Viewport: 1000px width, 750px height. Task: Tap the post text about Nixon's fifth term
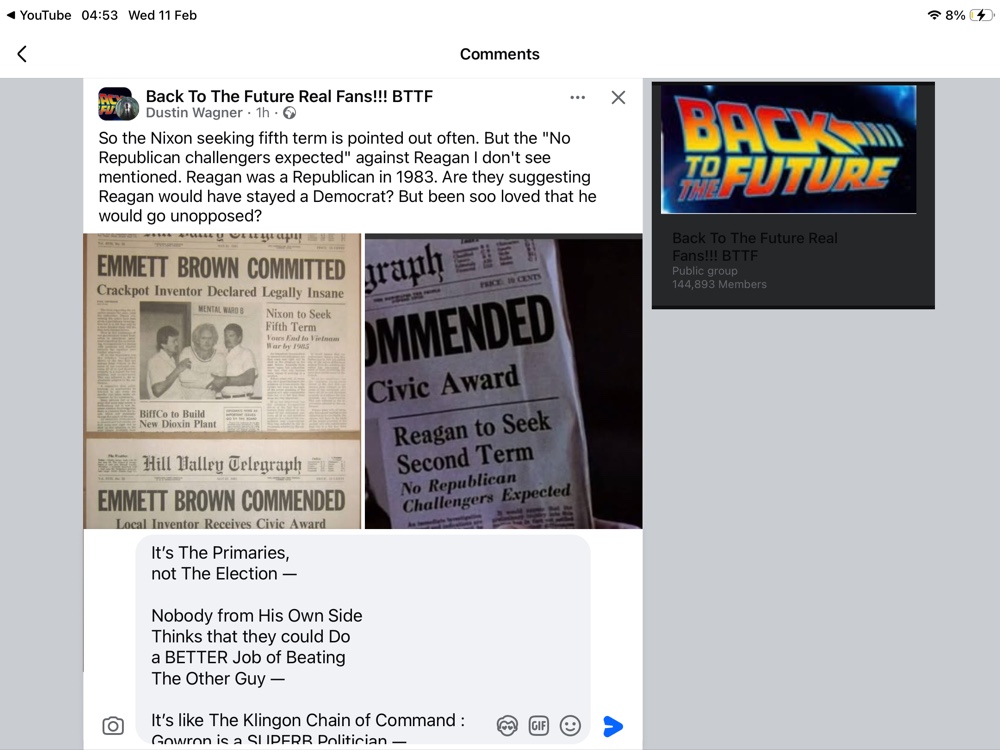(348, 177)
